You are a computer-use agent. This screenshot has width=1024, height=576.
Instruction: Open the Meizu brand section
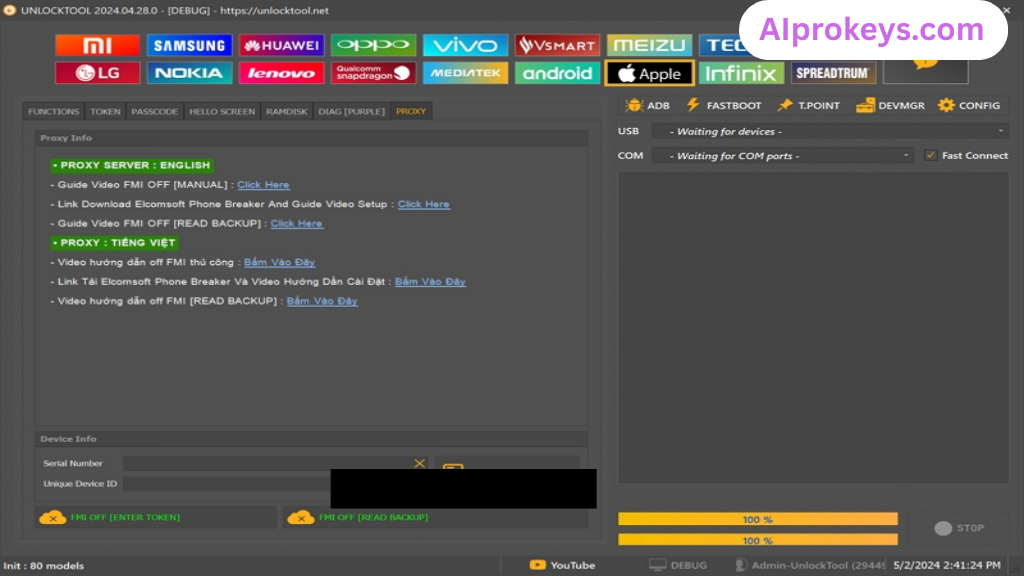[x=650, y=45]
